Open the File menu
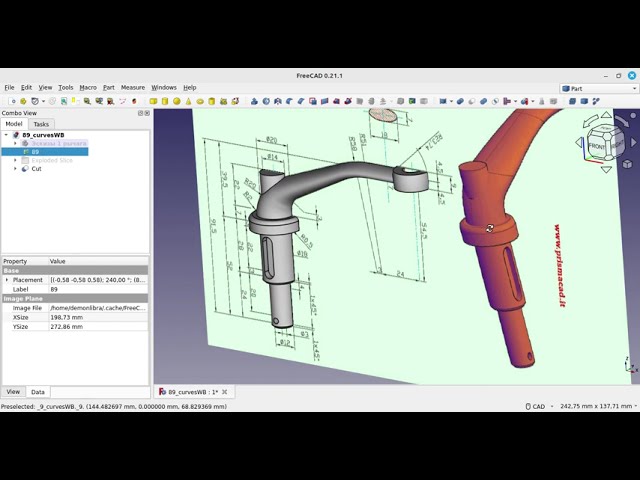The width and height of the screenshot is (640, 480). coord(9,87)
